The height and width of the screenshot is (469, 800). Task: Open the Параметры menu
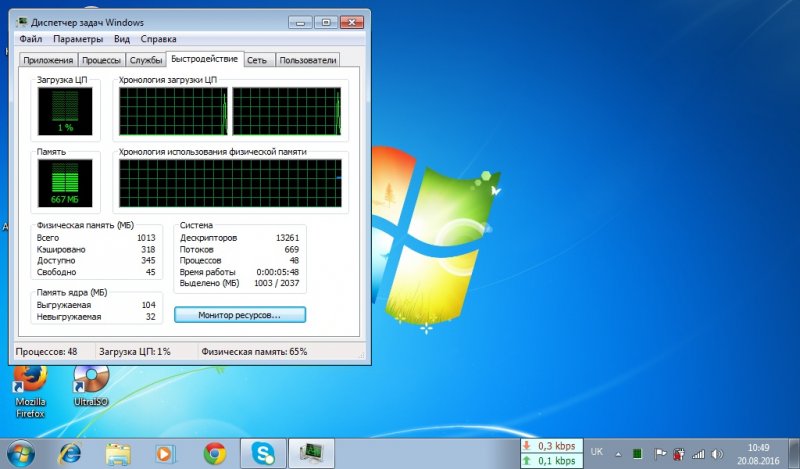[x=78, y=39]
